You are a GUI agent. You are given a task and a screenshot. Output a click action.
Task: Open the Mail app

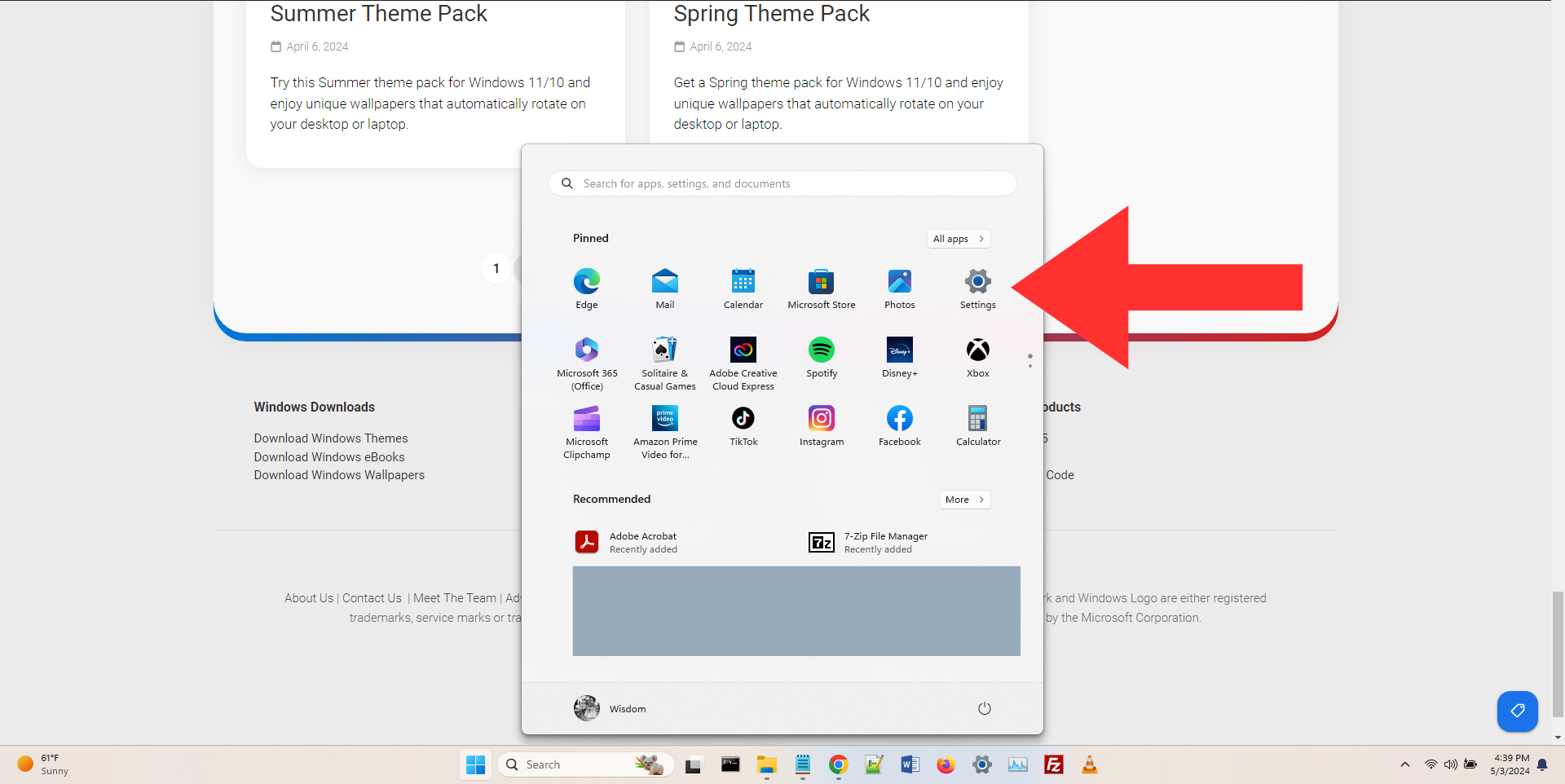click(664, 288)
